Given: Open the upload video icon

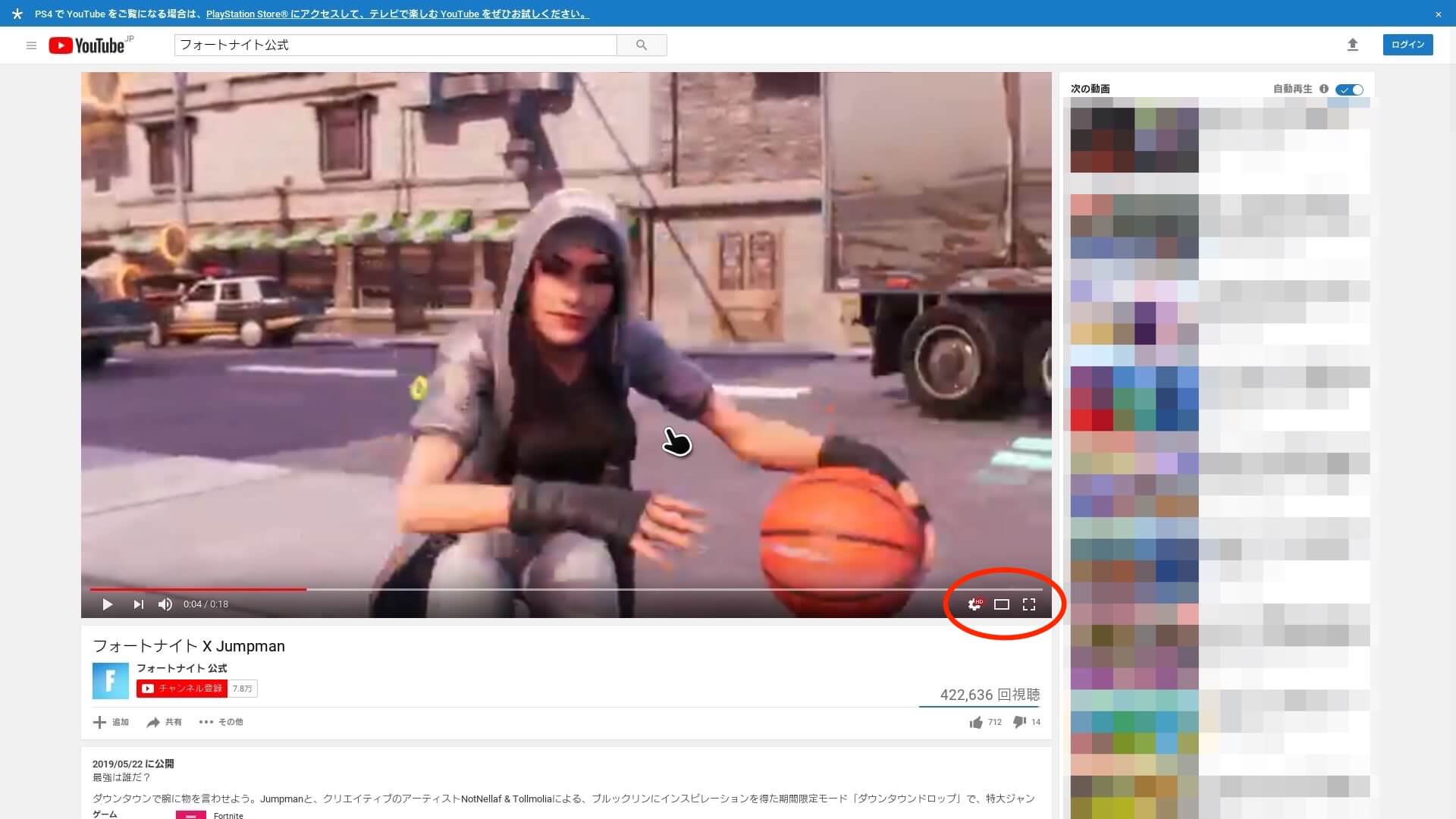Looking at the screenshot, I should tap(1352, 45).
